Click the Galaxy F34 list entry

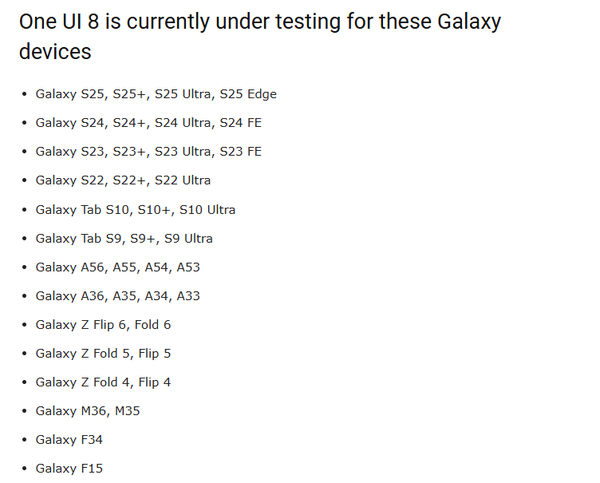click(69, 439)
